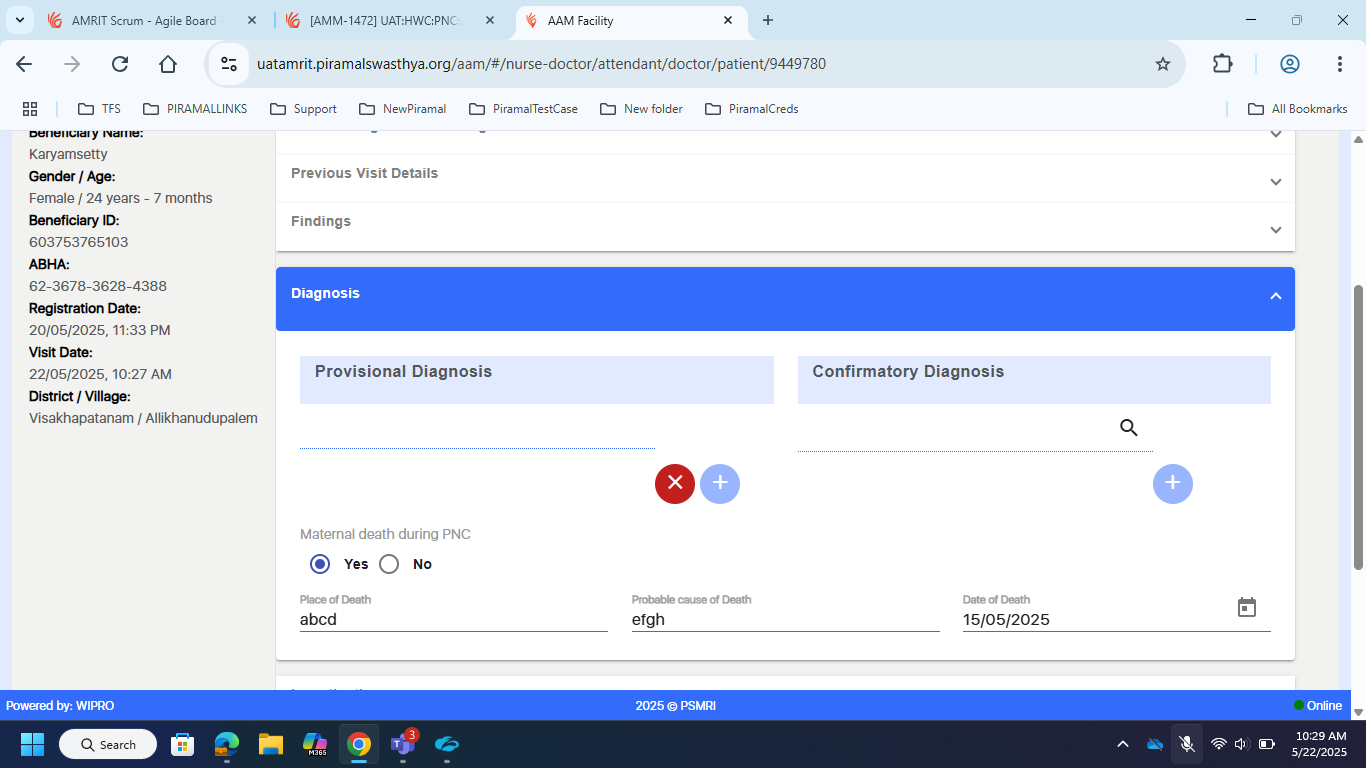Open the Windows Start menu
The image size is (1366, 768).
(33, 744)
